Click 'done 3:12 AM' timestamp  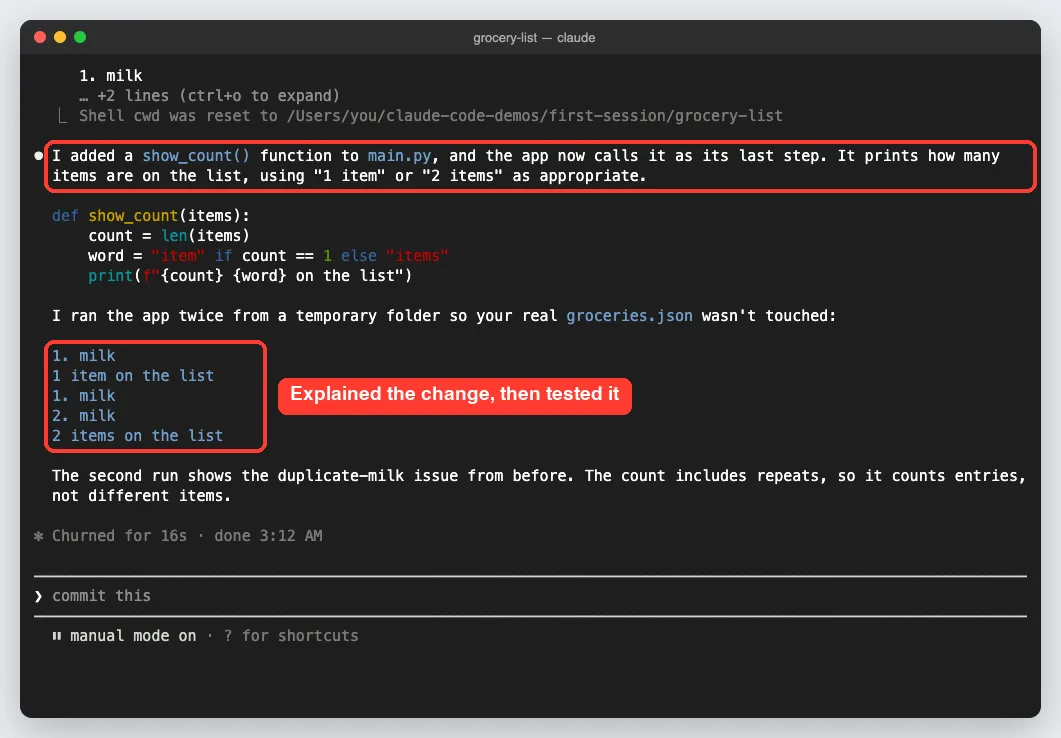pyautogui.click(x=268, y=536)
